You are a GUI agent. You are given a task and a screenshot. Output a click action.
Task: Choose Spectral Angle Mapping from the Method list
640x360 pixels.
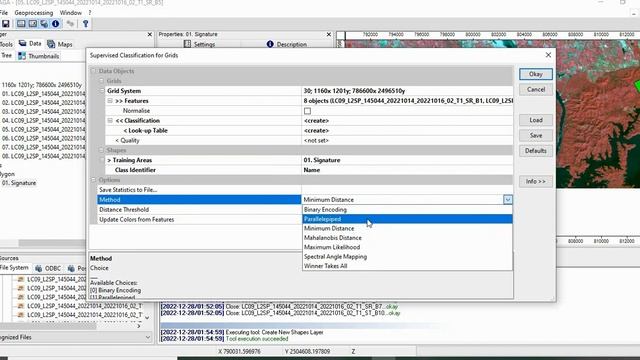click(x=407, y=256)
